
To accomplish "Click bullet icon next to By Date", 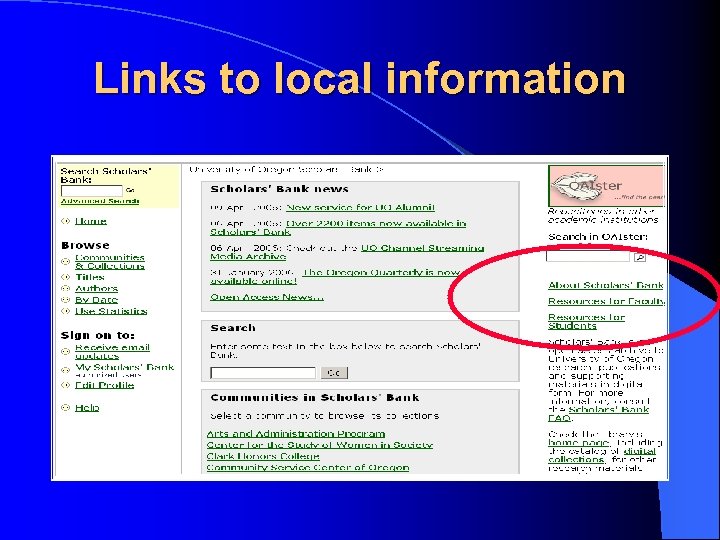I will (x=65, y=300).
